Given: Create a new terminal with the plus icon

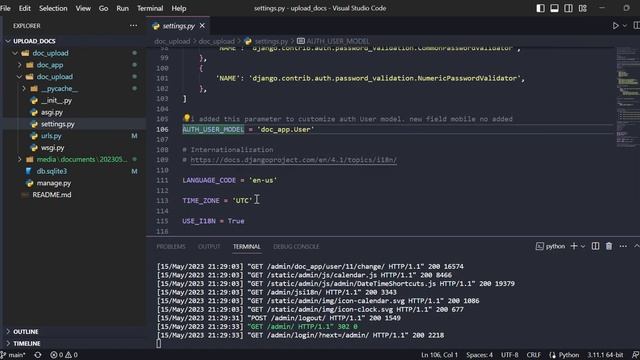Looking at the screenshot, I should (574, 246).
